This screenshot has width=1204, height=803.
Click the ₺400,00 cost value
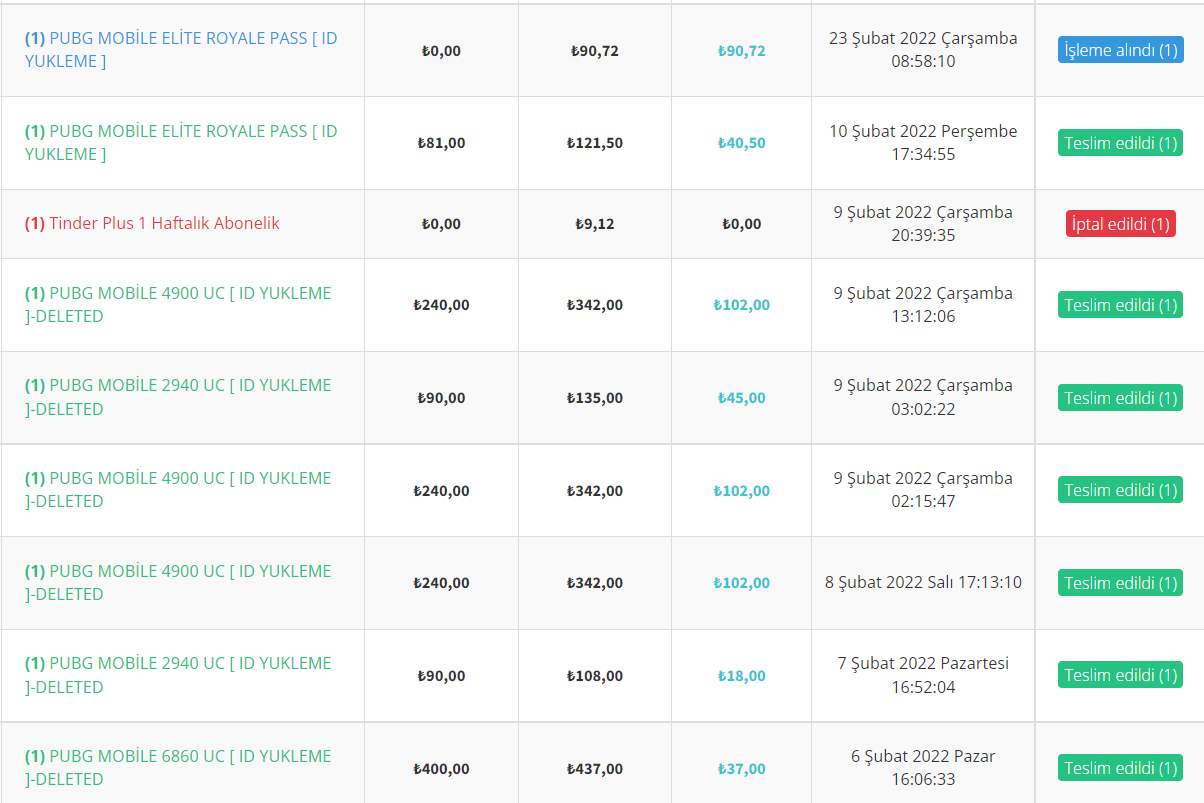(x=441, y=769)
